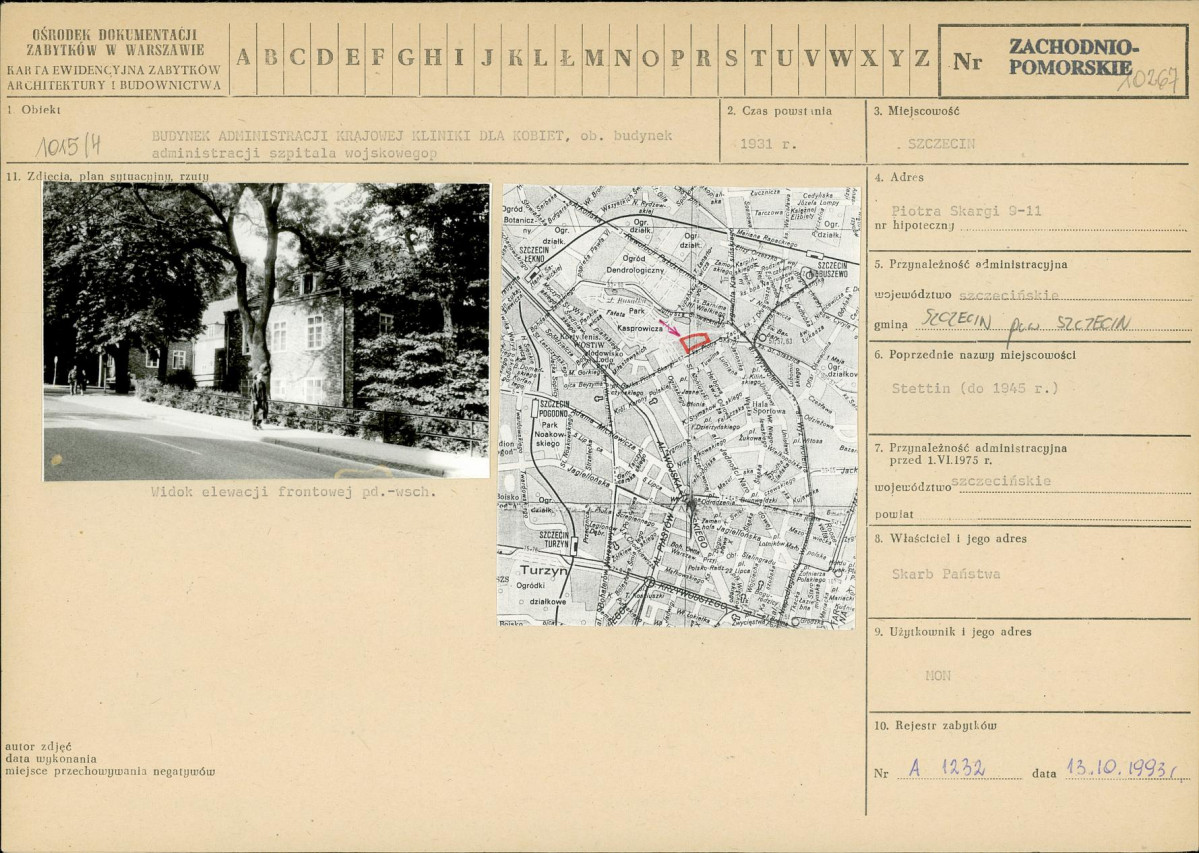
Task: Click the building photograph on the card
Action: (x=266, y=331)
